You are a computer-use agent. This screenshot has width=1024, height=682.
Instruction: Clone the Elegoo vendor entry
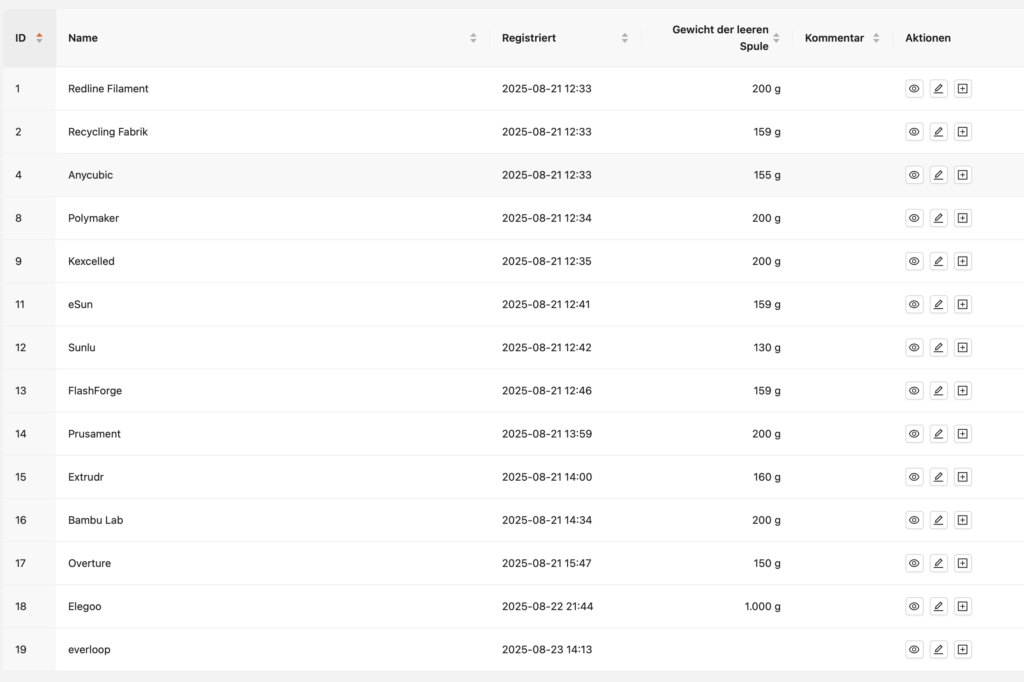pyautogui.click(x=962, y=606)
